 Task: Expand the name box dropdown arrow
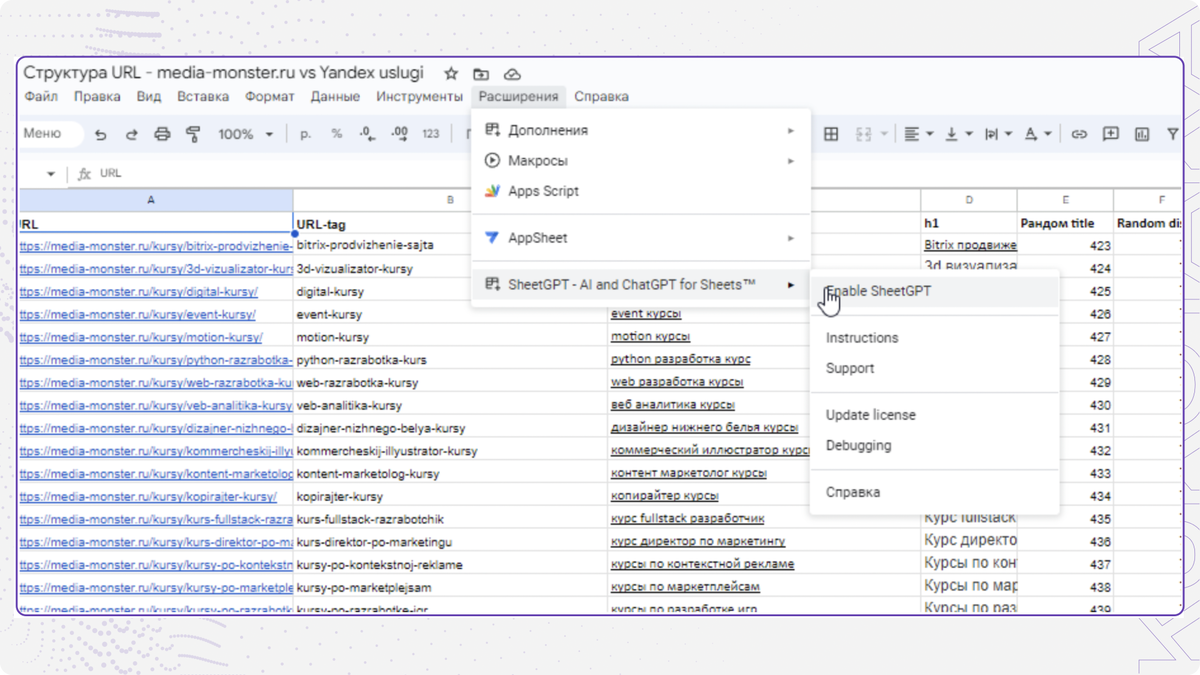(x=51, y=174)
